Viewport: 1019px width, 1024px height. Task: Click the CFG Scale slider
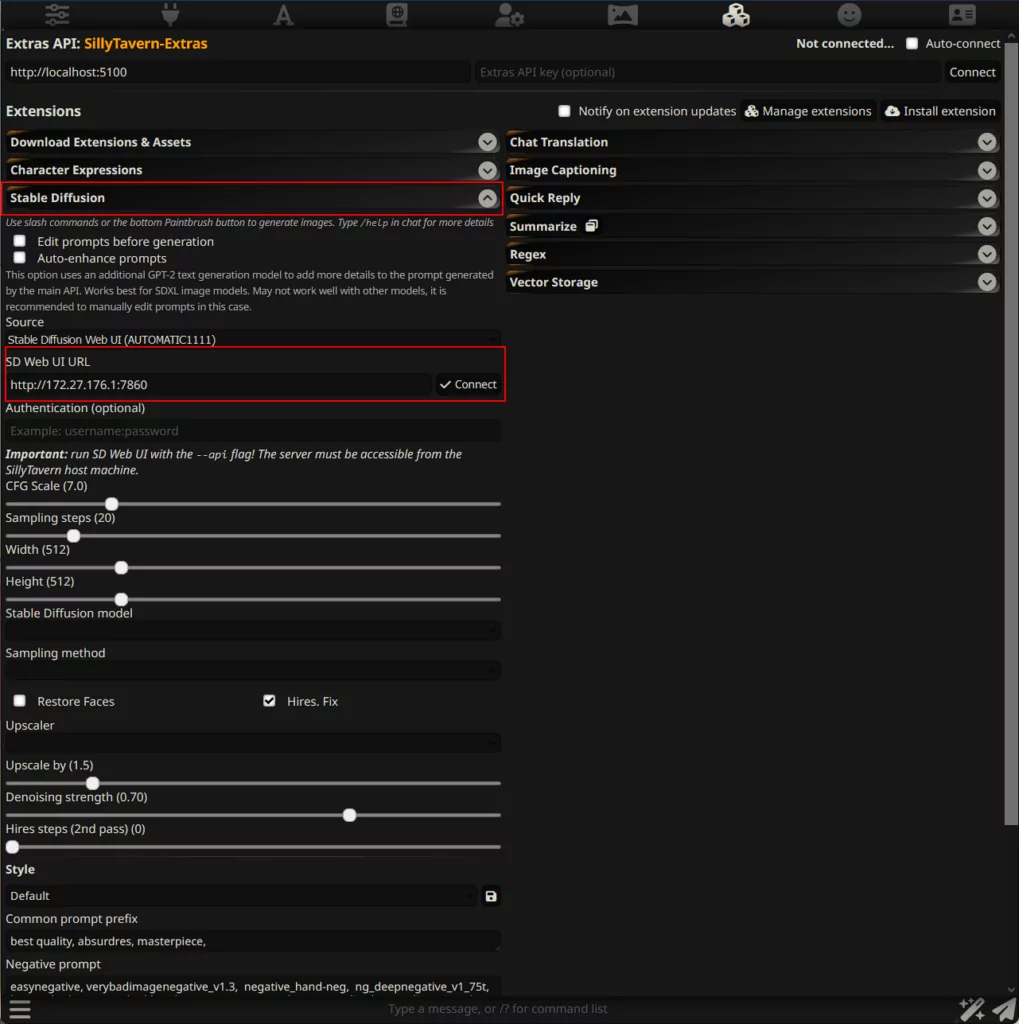(x=252, y=504)
